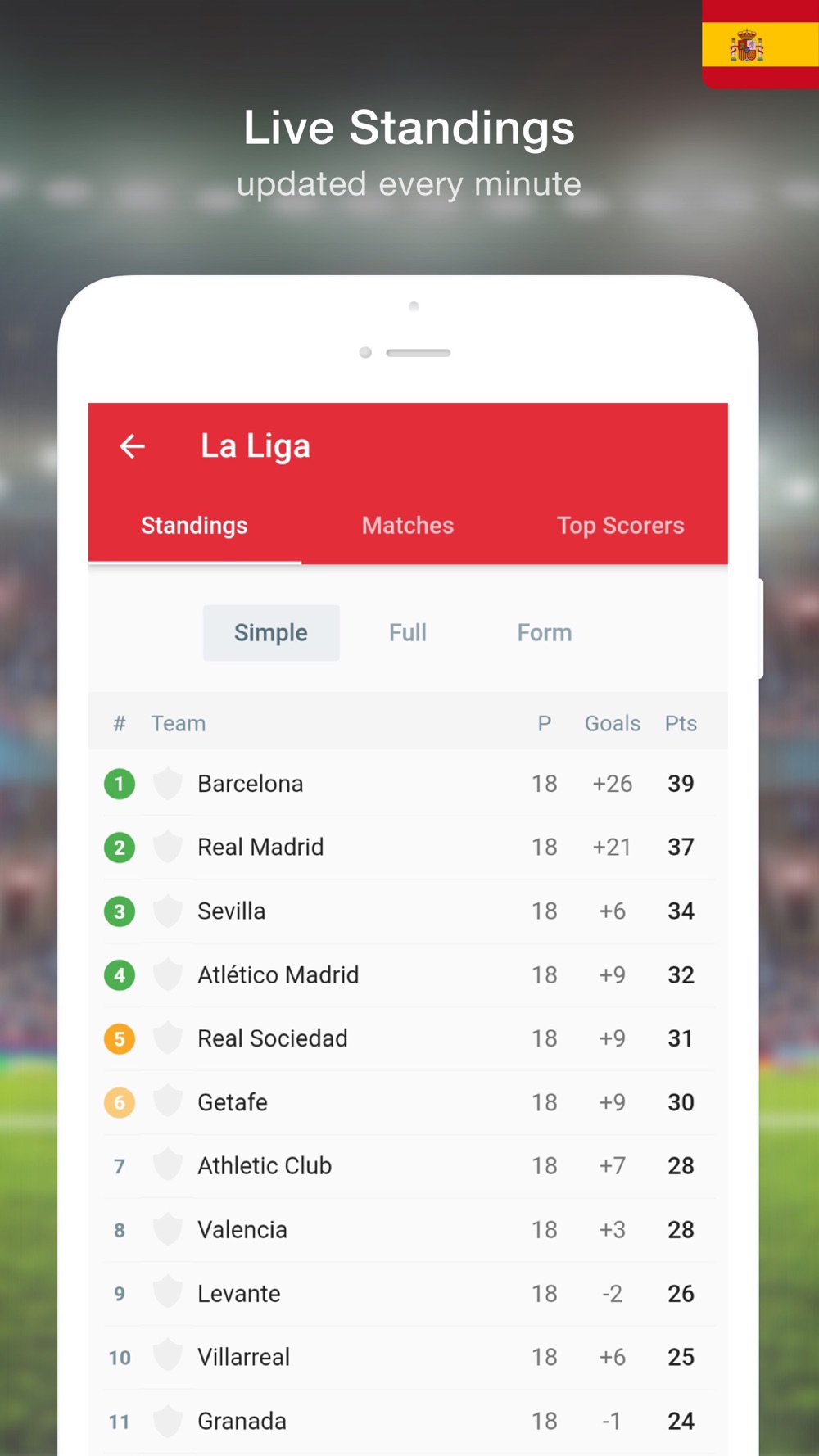Open the Matches tab
The width and height of the screenshot is (819, 1456).
(x=408, y=526)
